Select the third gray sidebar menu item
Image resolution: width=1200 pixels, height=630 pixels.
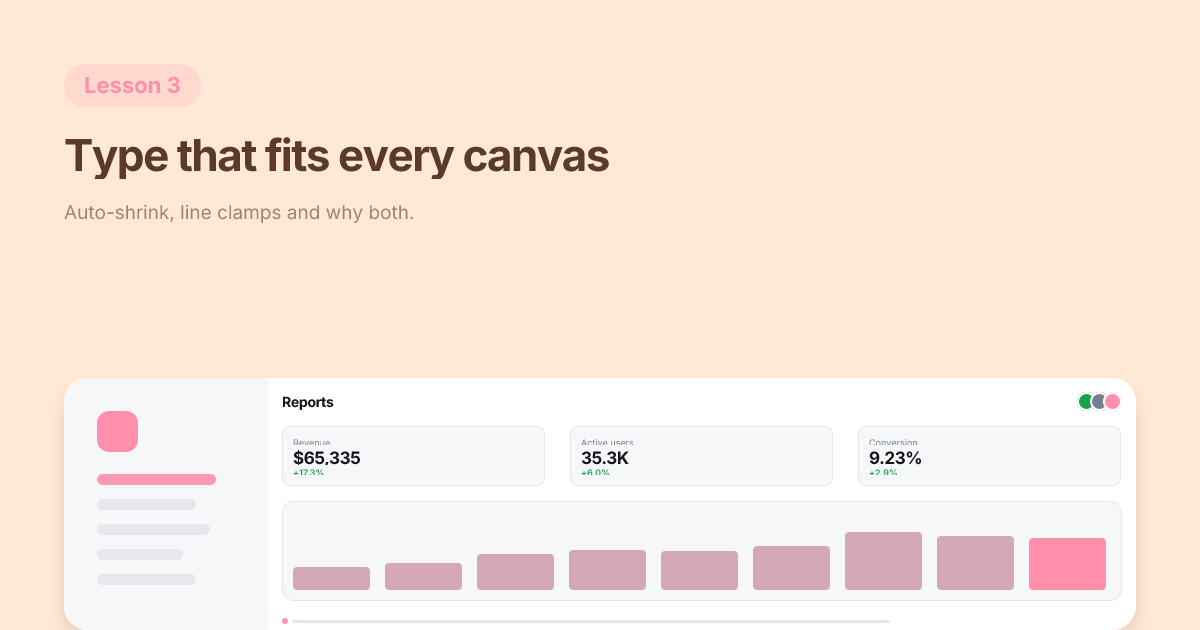tap(153, 530)
